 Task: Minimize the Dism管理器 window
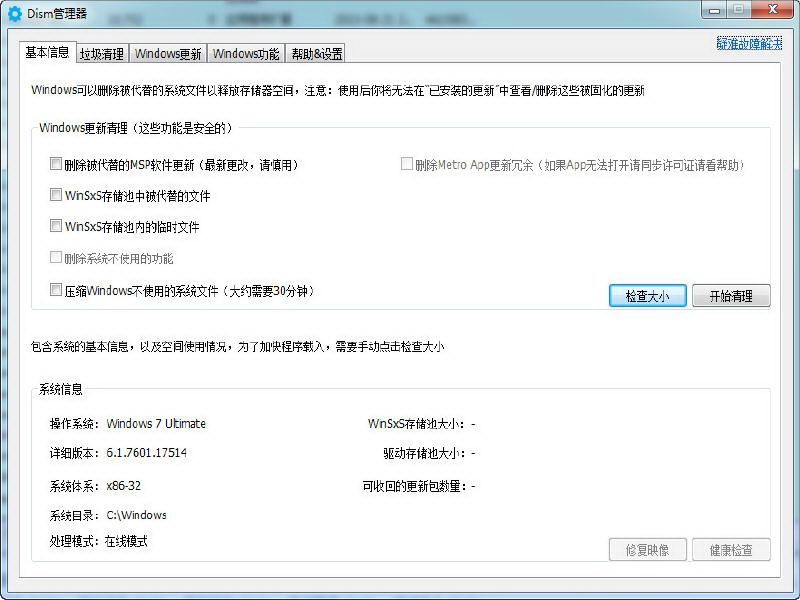coord(713,9)
